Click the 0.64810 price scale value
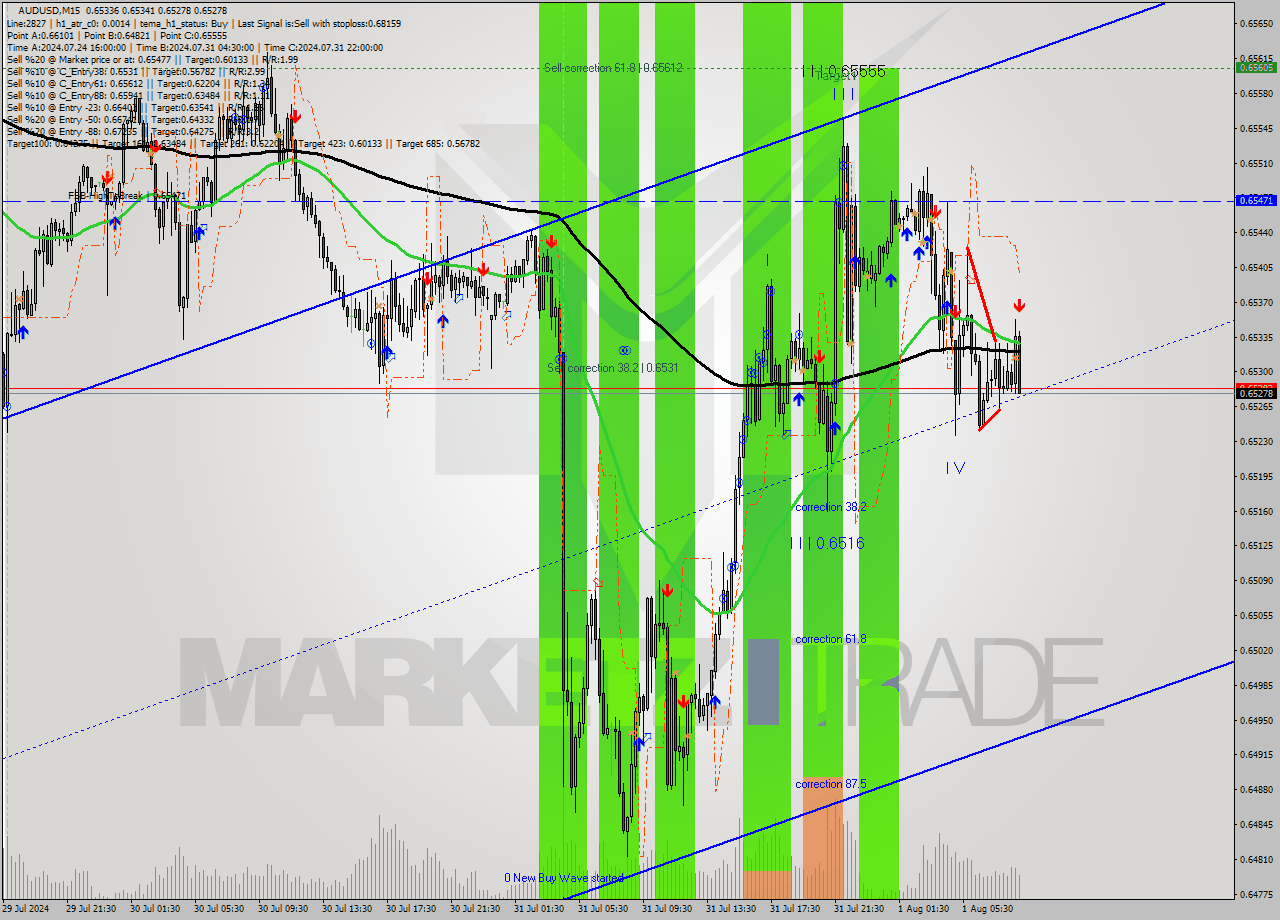 coord(1255,859)
